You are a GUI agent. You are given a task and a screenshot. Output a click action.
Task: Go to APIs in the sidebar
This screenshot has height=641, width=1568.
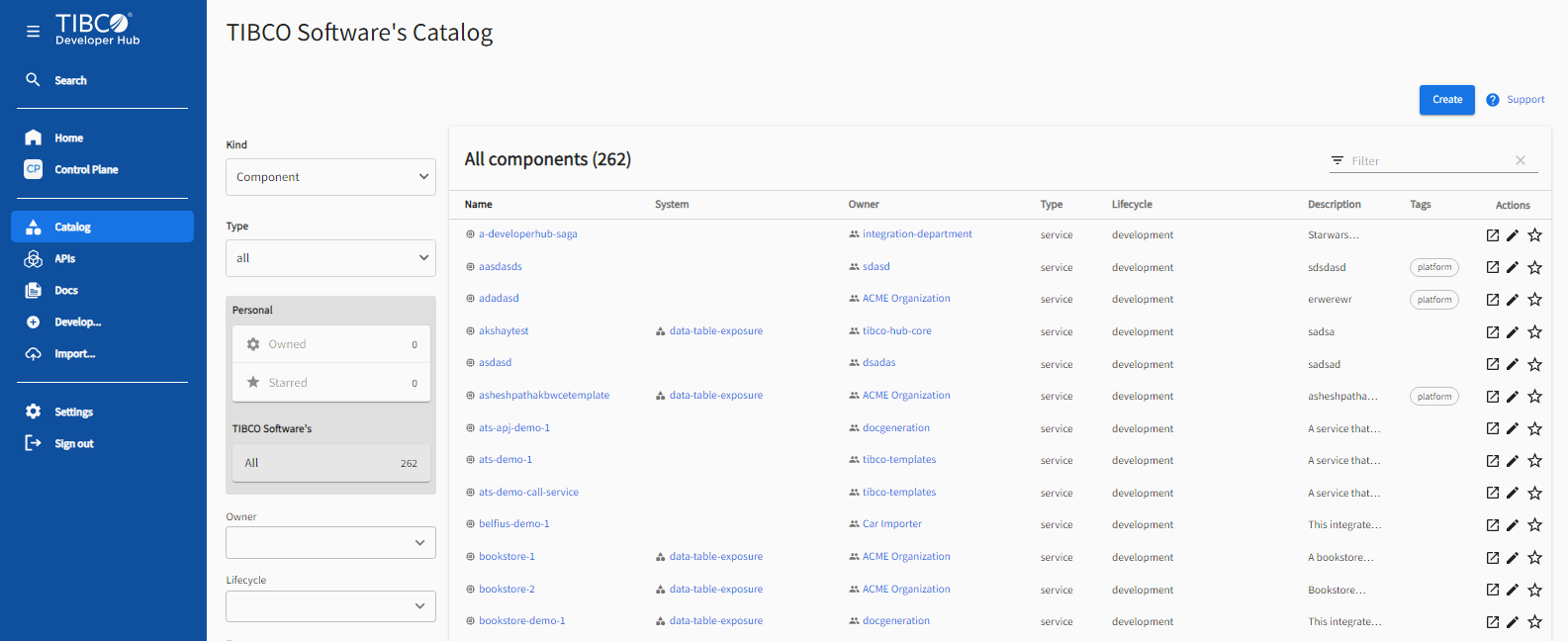(x=64, y=259)
